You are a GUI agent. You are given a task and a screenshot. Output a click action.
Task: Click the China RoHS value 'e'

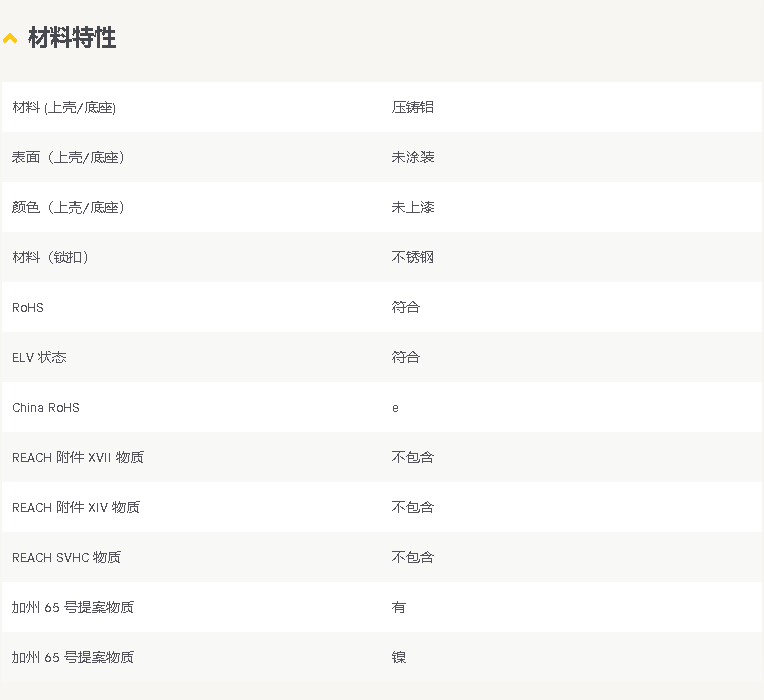[395, 408]
